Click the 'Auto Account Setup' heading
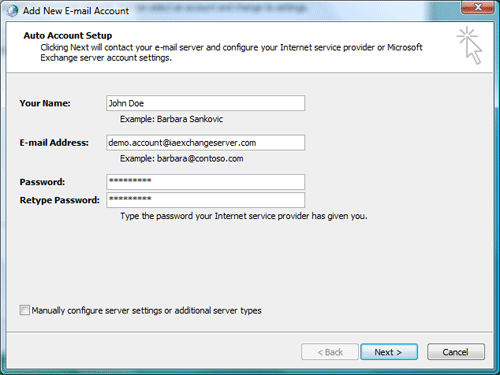Screen dimensions: 500x375 pos(68,36)
